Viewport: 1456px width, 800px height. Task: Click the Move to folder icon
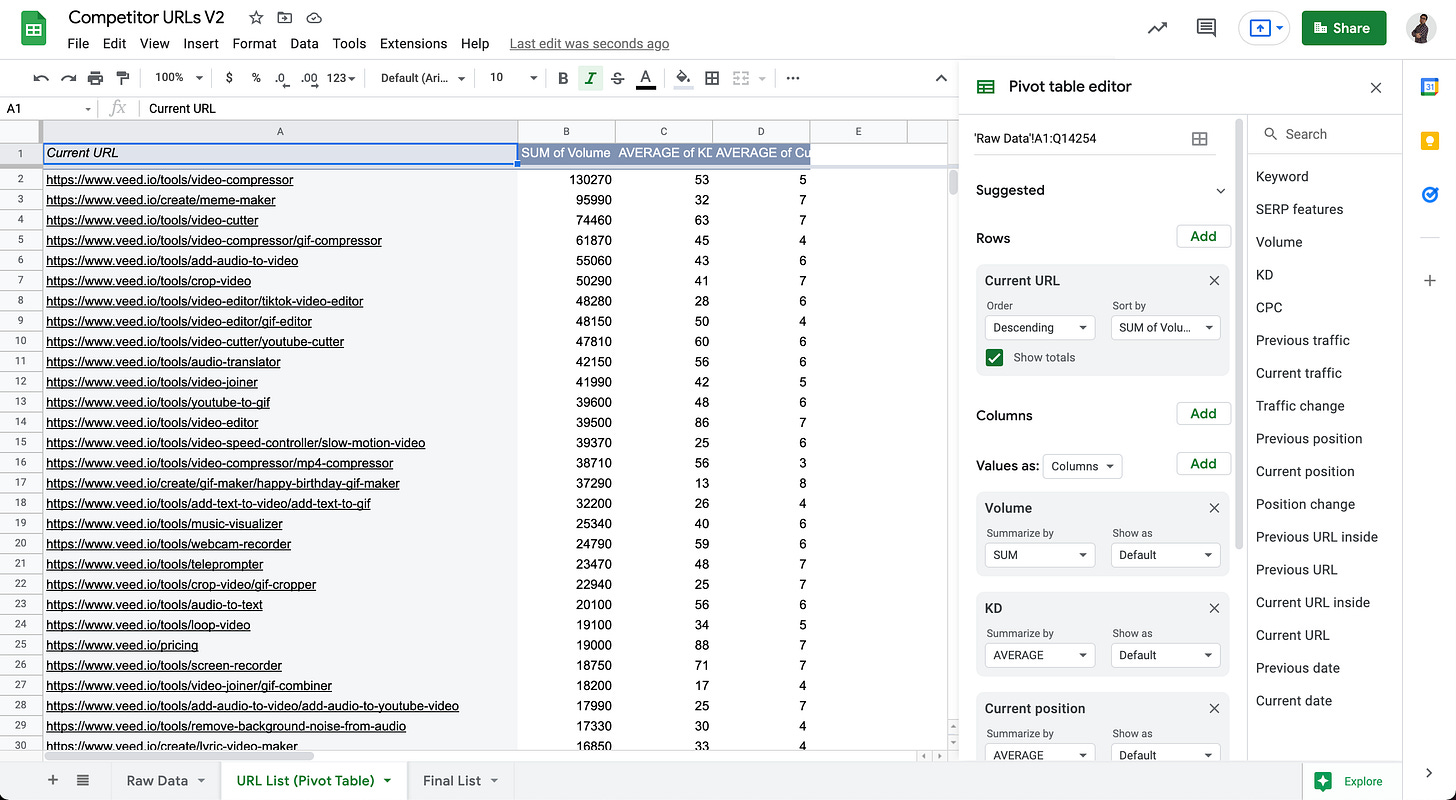click(285, 18)
